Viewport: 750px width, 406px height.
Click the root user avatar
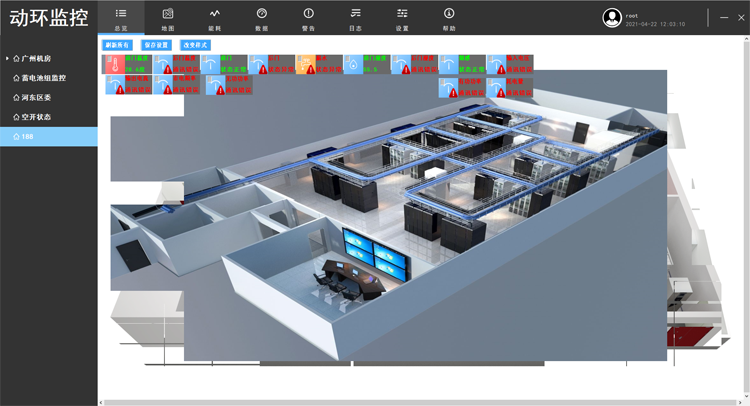coord(612,18)
